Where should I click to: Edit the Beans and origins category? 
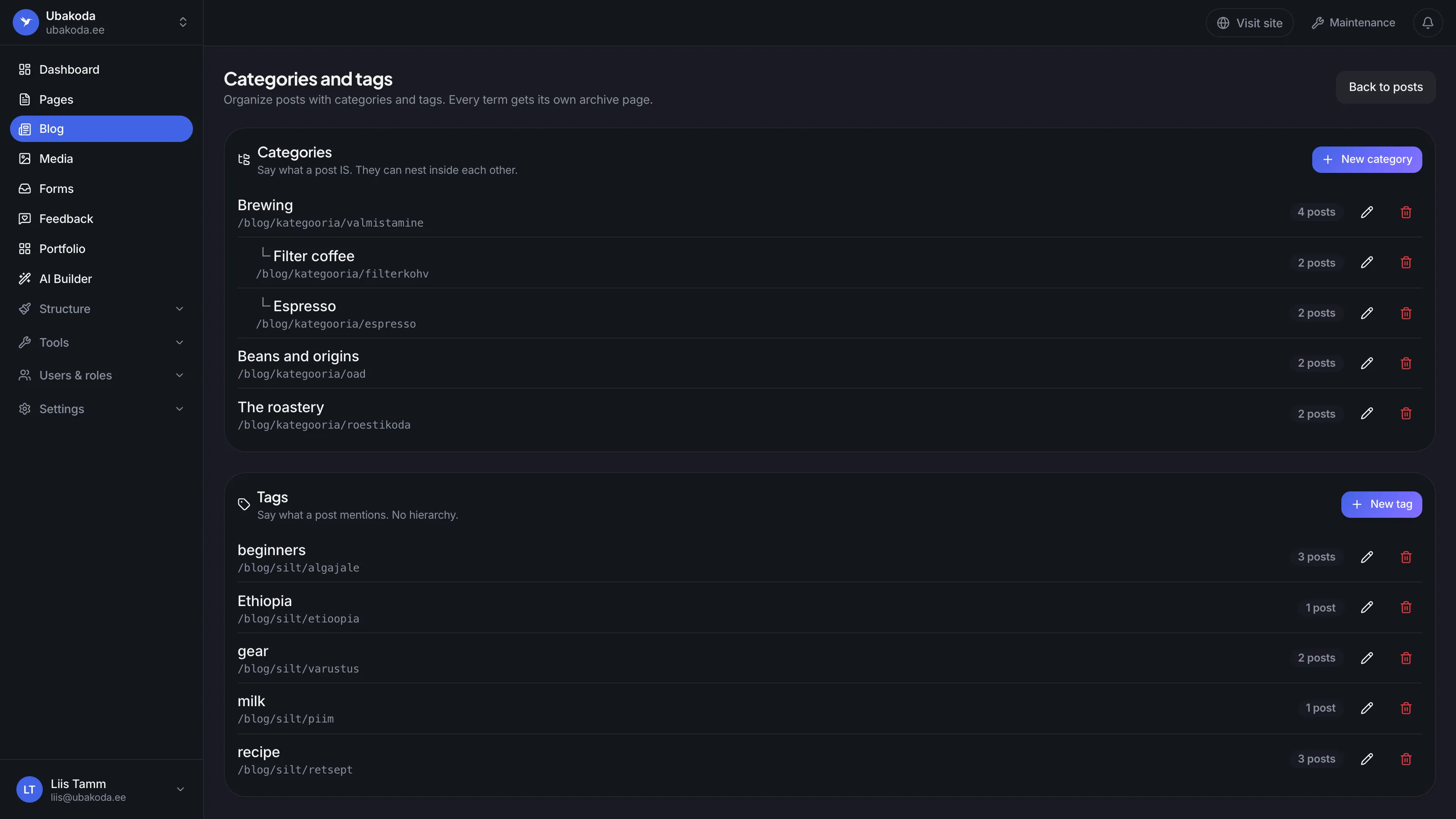(x=1367, y=364)
